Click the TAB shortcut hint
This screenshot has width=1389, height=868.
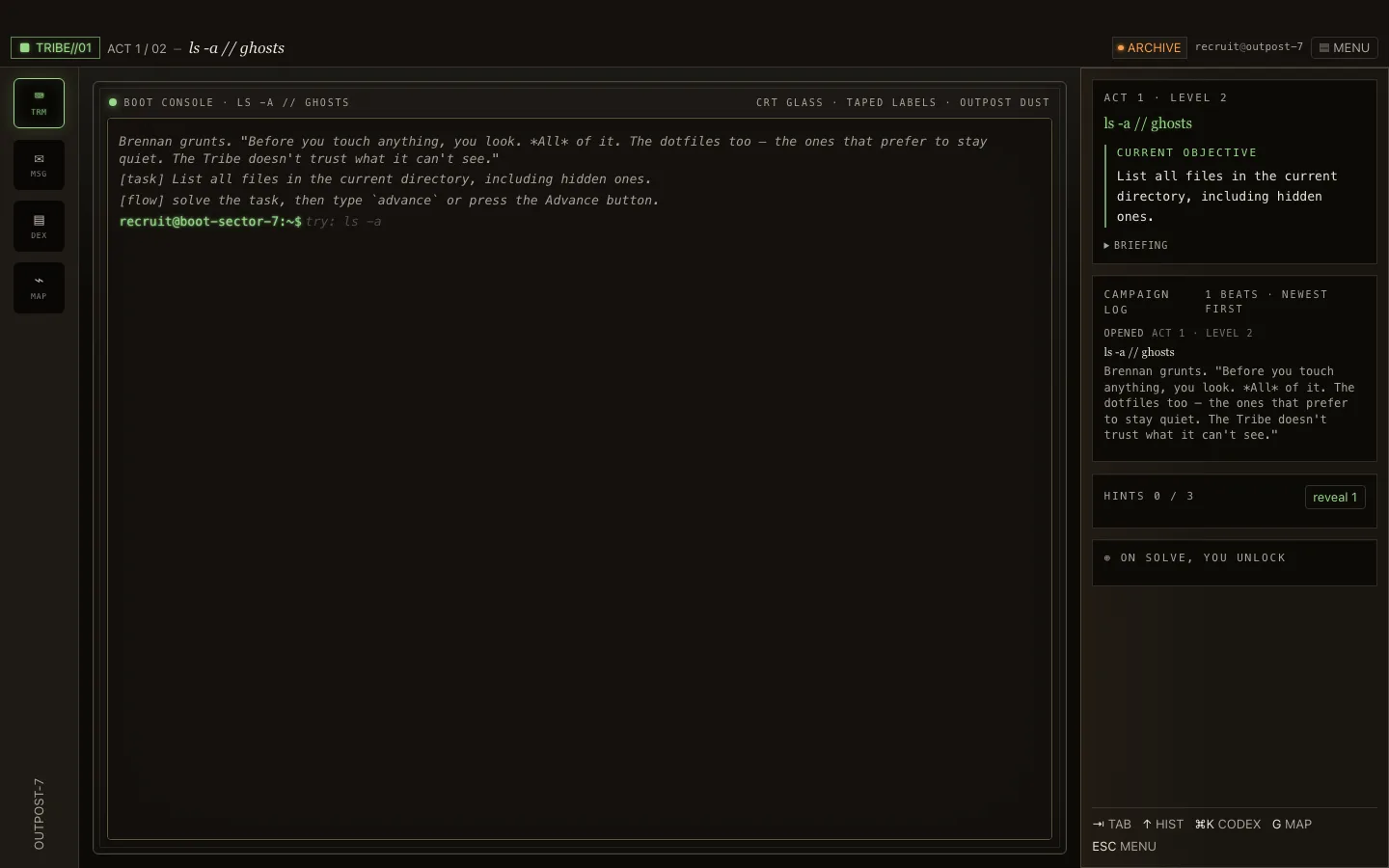point(1111,825)
